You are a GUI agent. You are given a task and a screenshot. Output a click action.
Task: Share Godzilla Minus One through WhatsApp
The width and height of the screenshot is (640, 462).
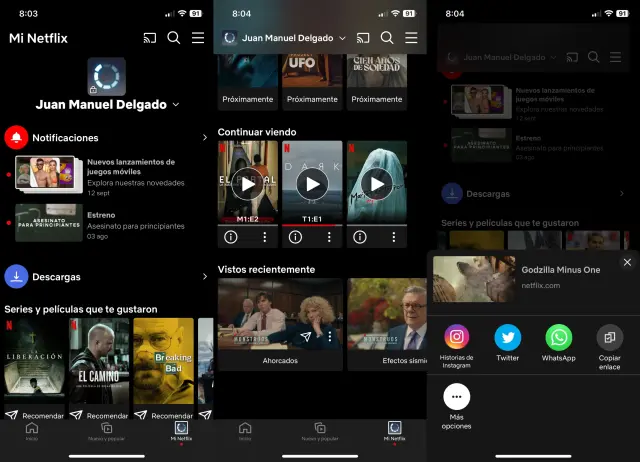[x=559, y=338]
